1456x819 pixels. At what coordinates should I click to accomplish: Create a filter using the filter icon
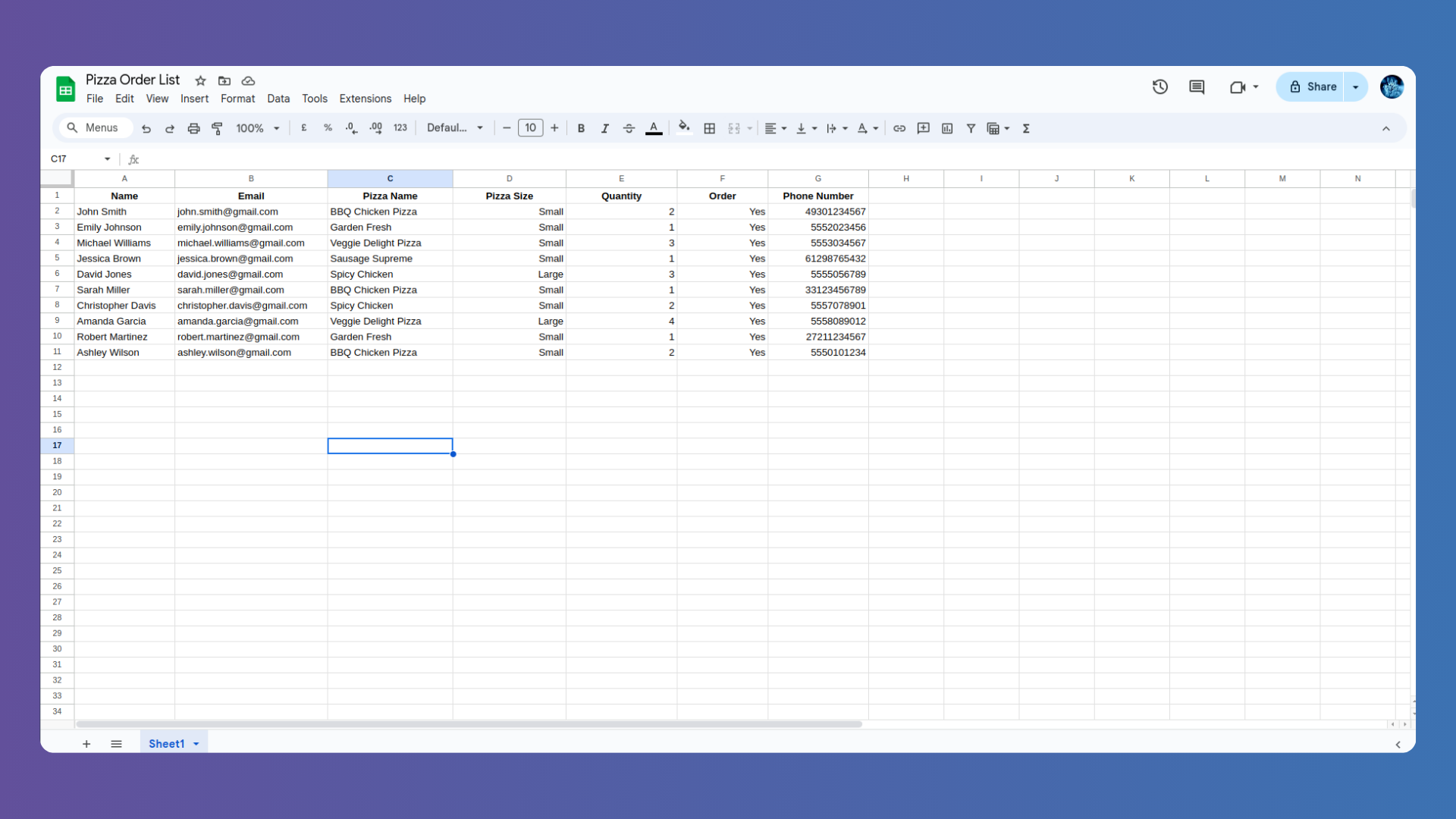[971, 128]
